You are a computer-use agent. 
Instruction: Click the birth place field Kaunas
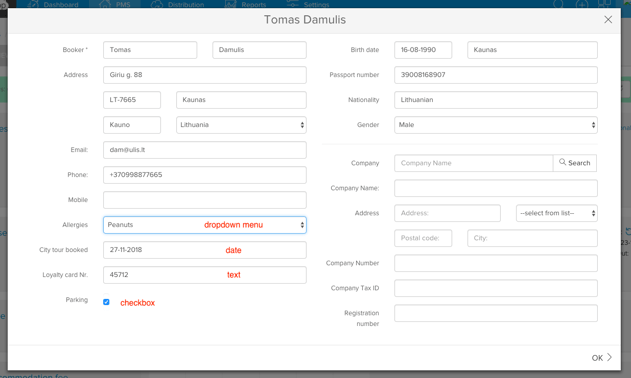[x=532, y=50]
